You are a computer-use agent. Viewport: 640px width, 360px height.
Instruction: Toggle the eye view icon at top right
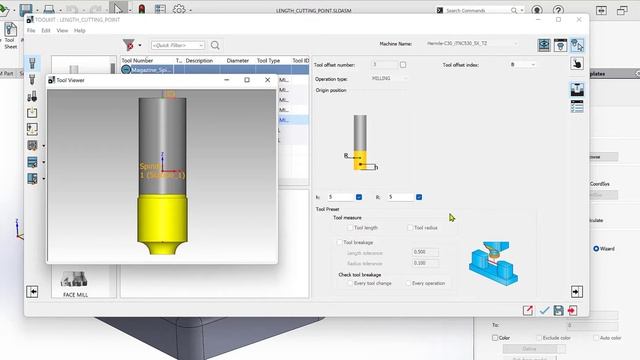544,45
